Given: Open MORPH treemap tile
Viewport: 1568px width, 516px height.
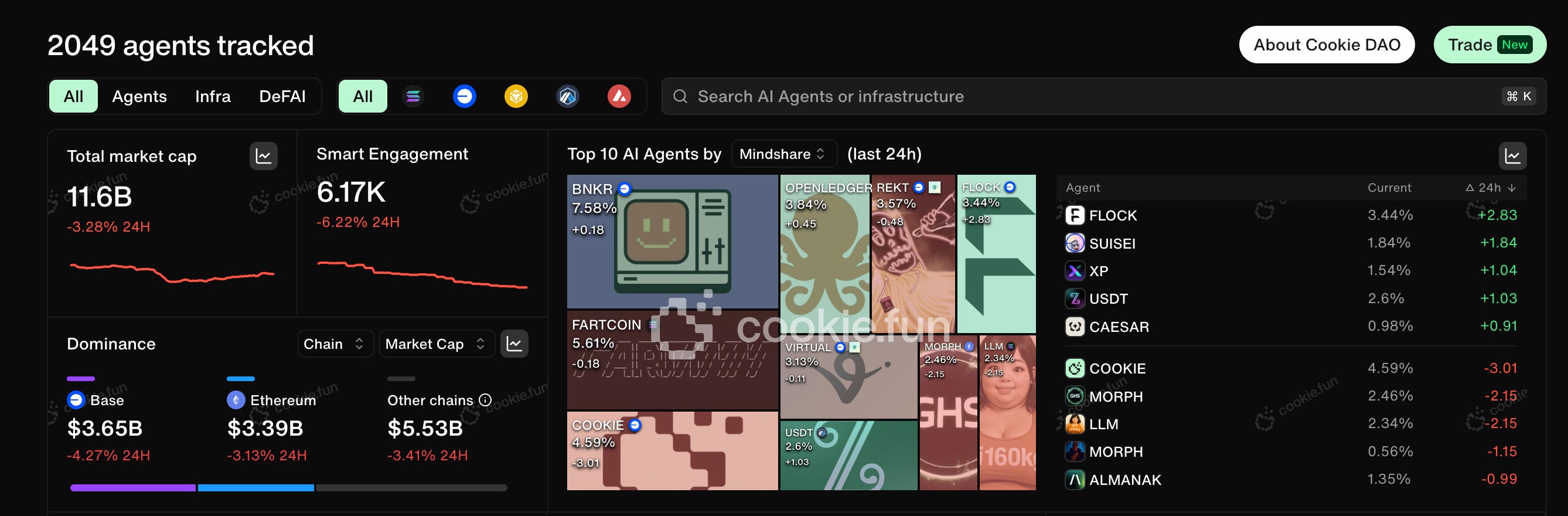Looking at the screenshot, I should tap(948, 412).
